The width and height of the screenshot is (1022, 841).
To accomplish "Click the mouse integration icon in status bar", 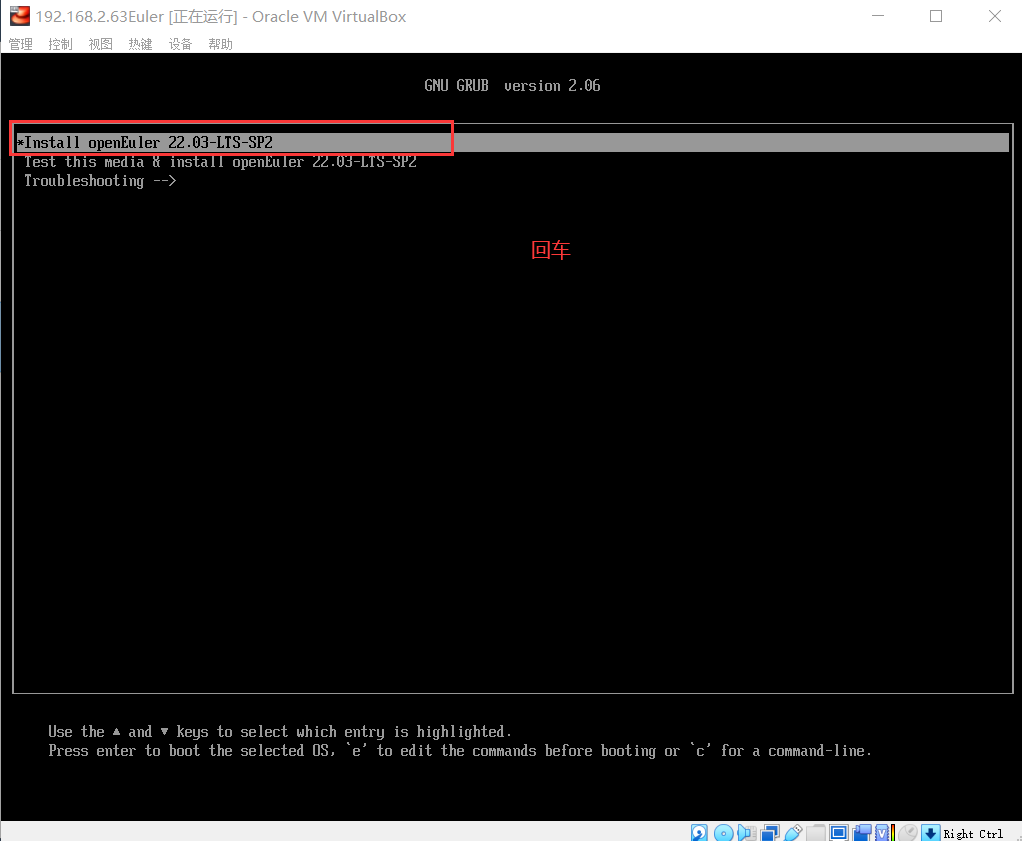I will 908,833.
